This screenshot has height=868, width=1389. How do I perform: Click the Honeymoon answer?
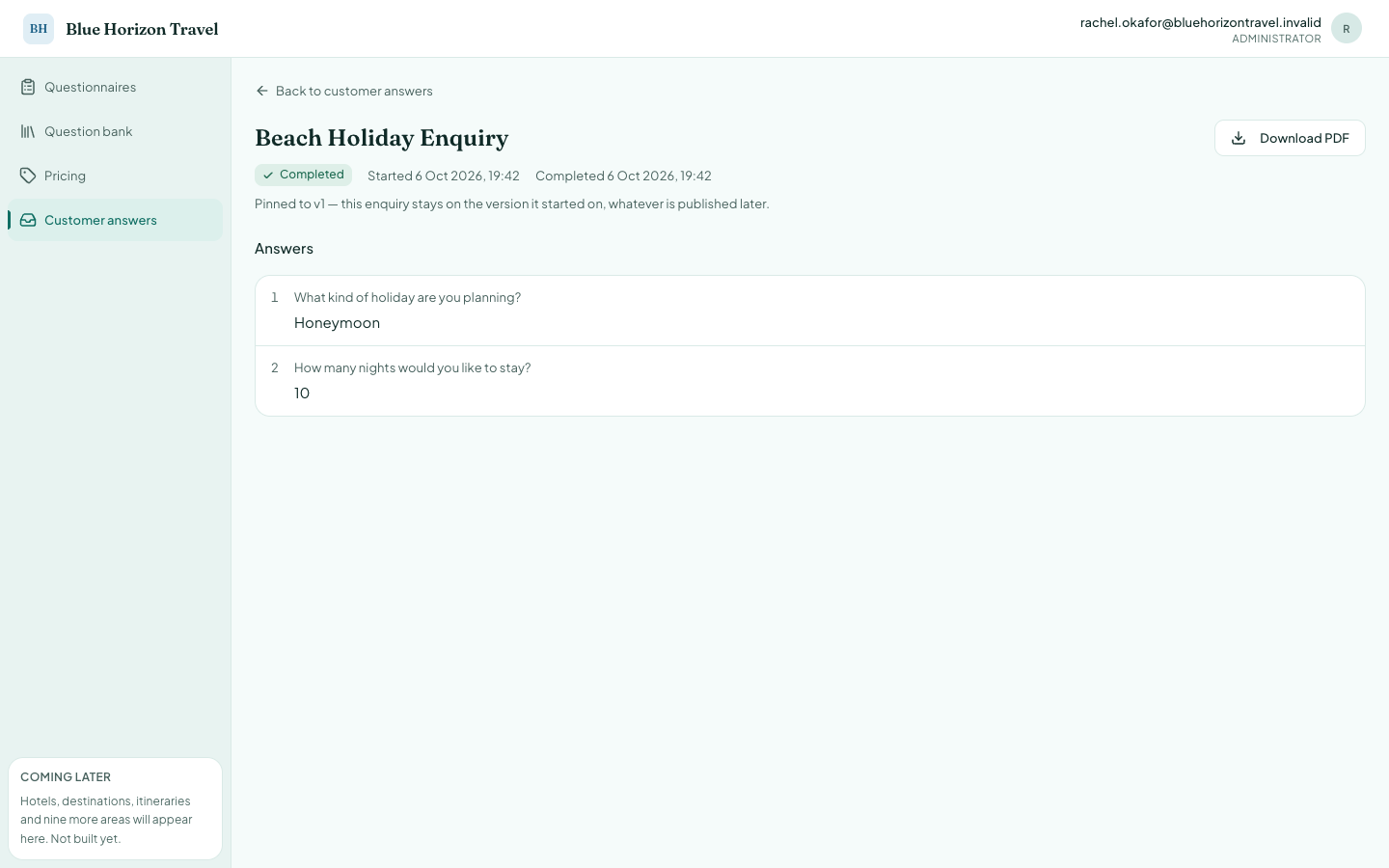coord(337,323)
